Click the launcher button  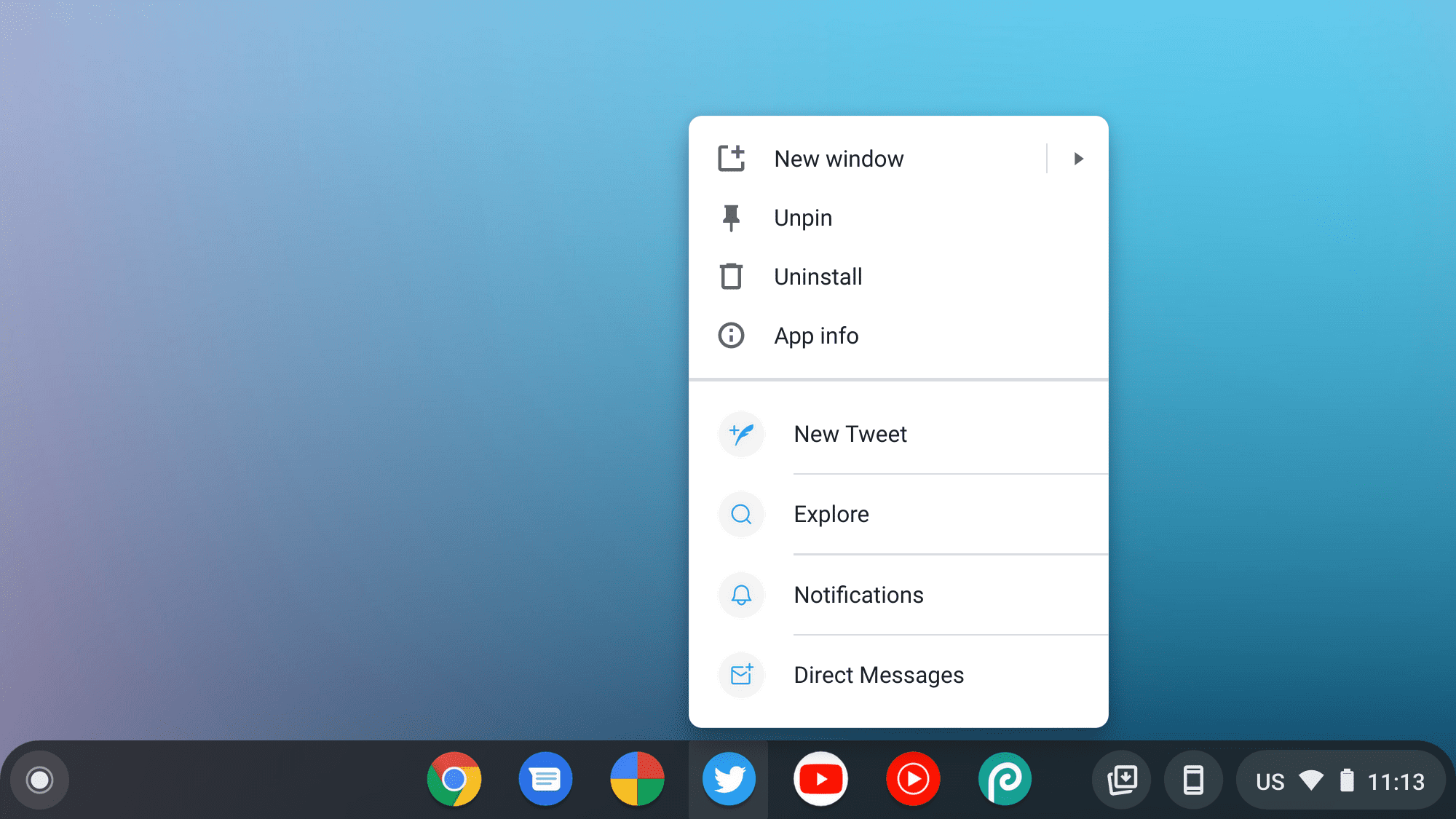40,780
